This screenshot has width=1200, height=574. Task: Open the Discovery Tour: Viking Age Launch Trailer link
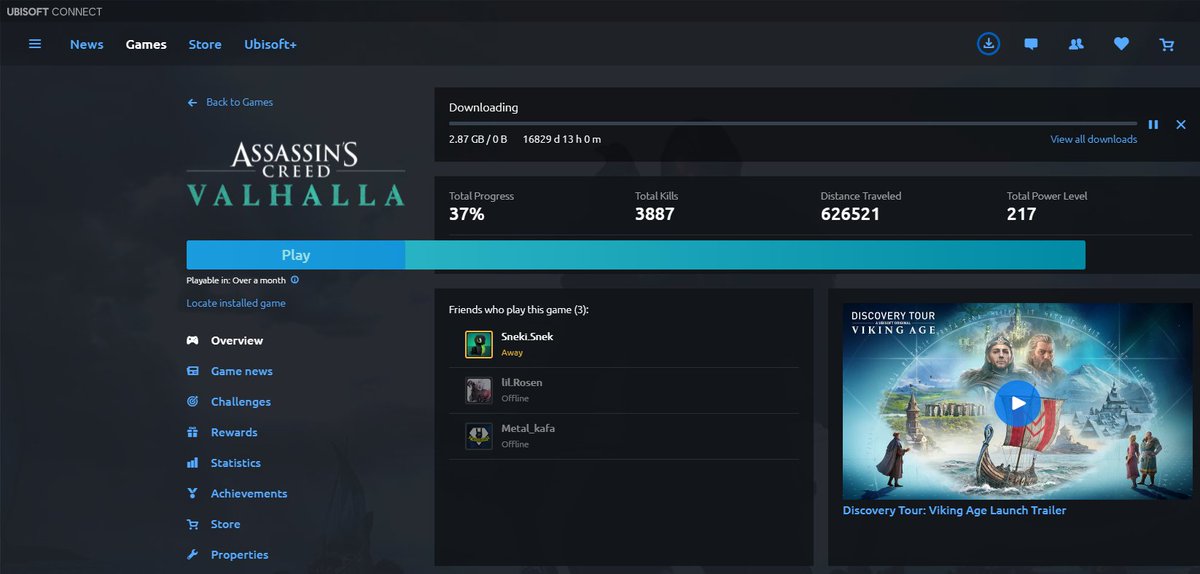coord(954,510)
